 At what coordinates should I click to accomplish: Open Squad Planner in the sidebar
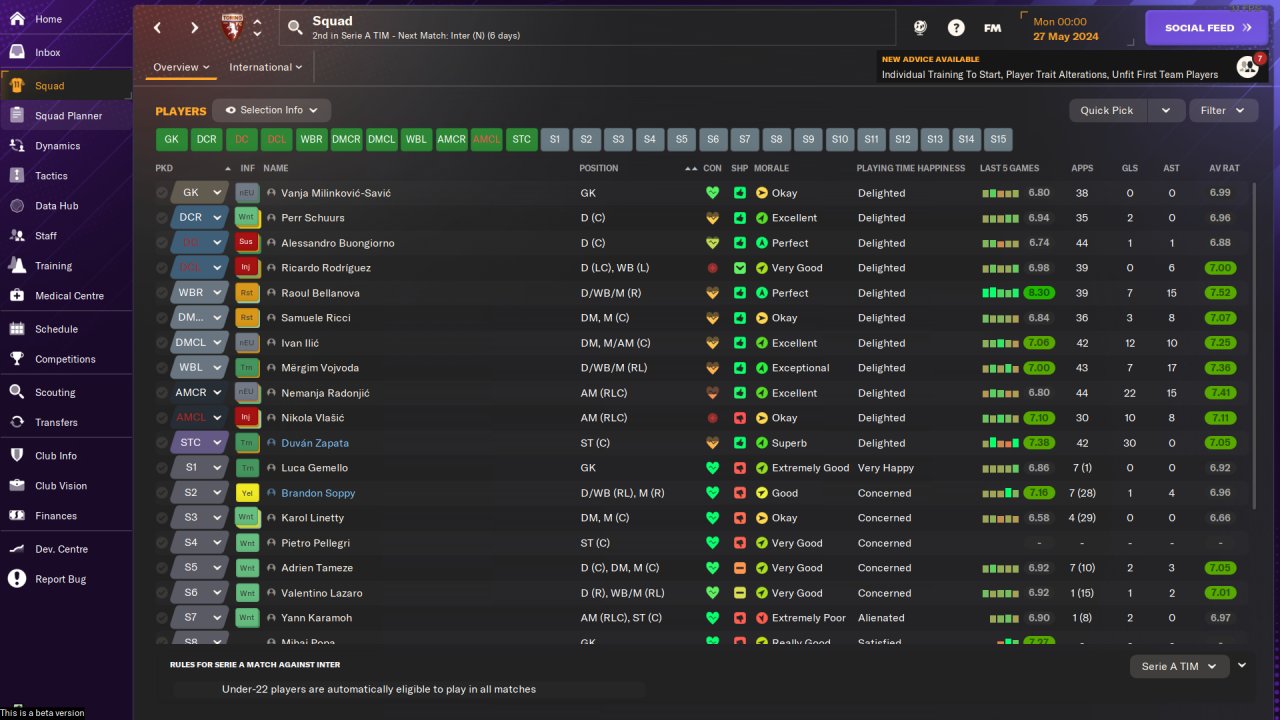[66, 116]
